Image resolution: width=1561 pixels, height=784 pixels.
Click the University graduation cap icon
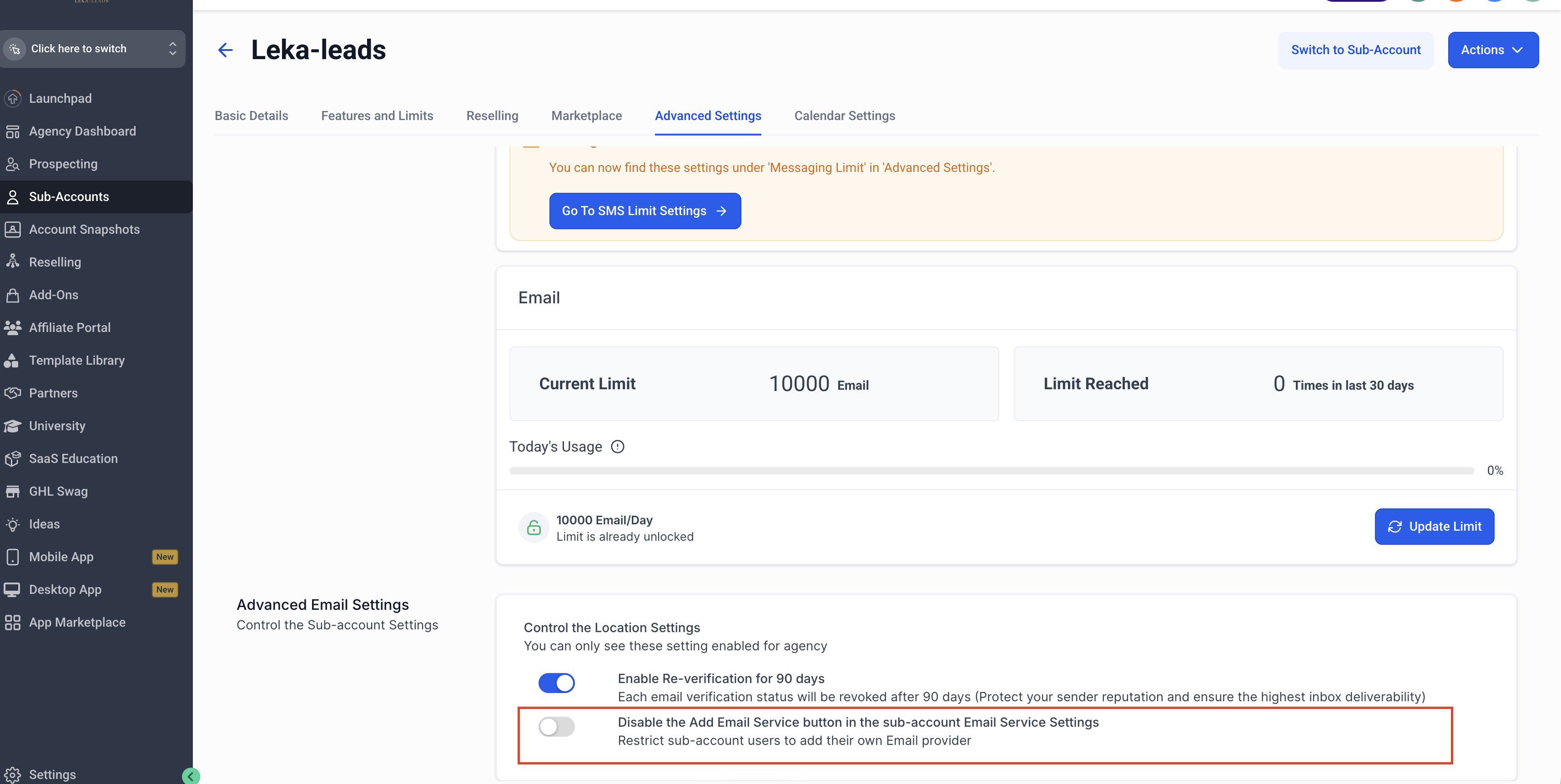13,426
